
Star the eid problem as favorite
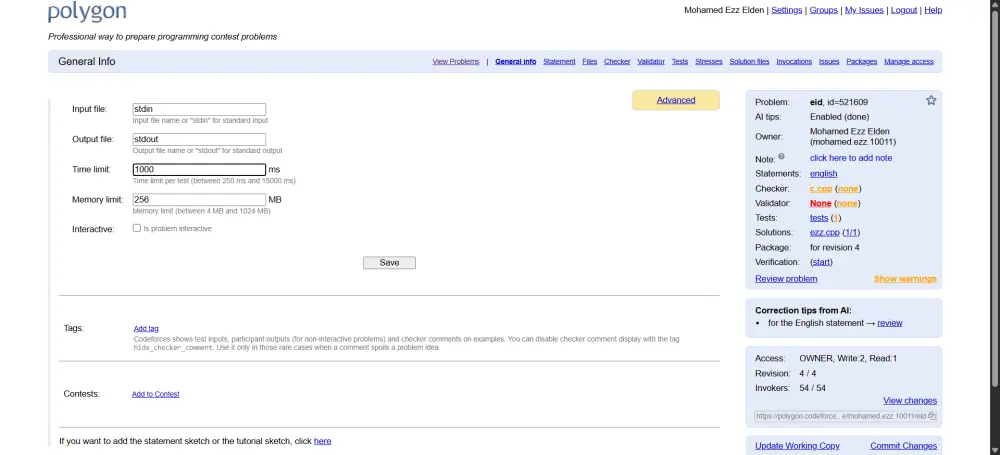[930, 100]
